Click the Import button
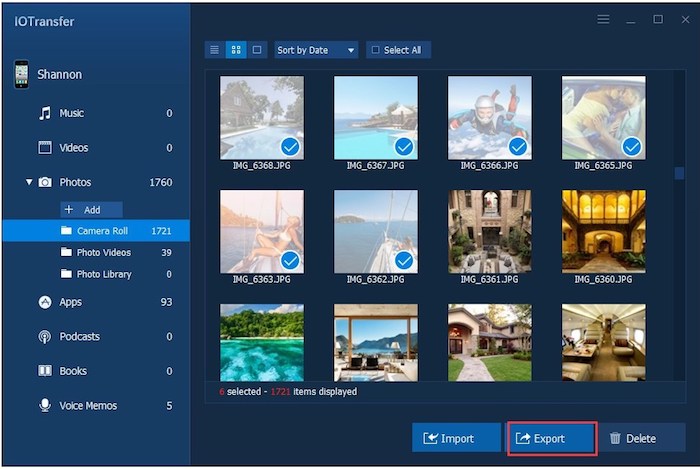Image resolution: width=700 pixels, height=469 pixels. (x=457, y=438)
